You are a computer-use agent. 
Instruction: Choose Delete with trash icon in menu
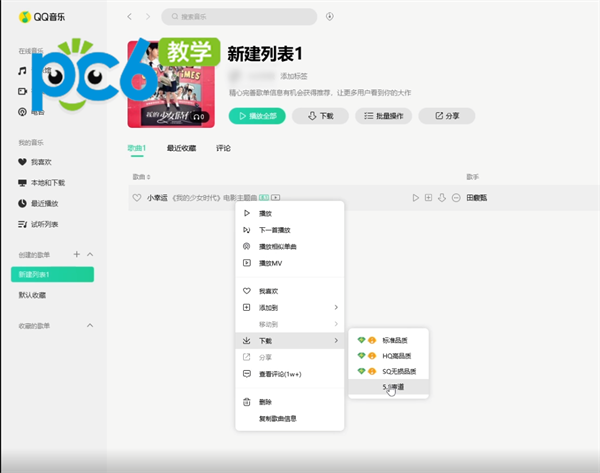tap(290, 402)
